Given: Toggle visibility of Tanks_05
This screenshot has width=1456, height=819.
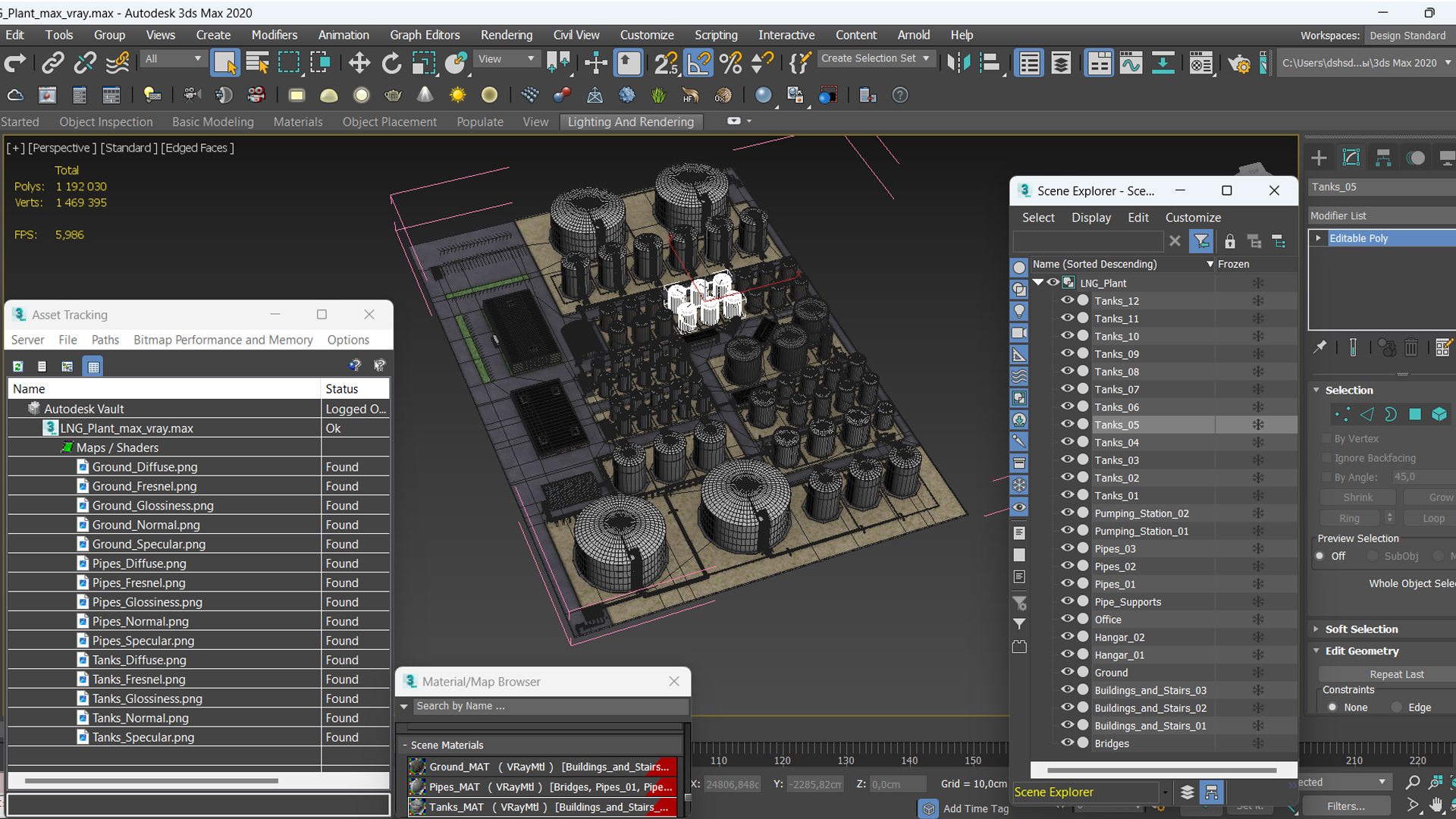Looking at the screenshot, I should [x=1067, y=424].
